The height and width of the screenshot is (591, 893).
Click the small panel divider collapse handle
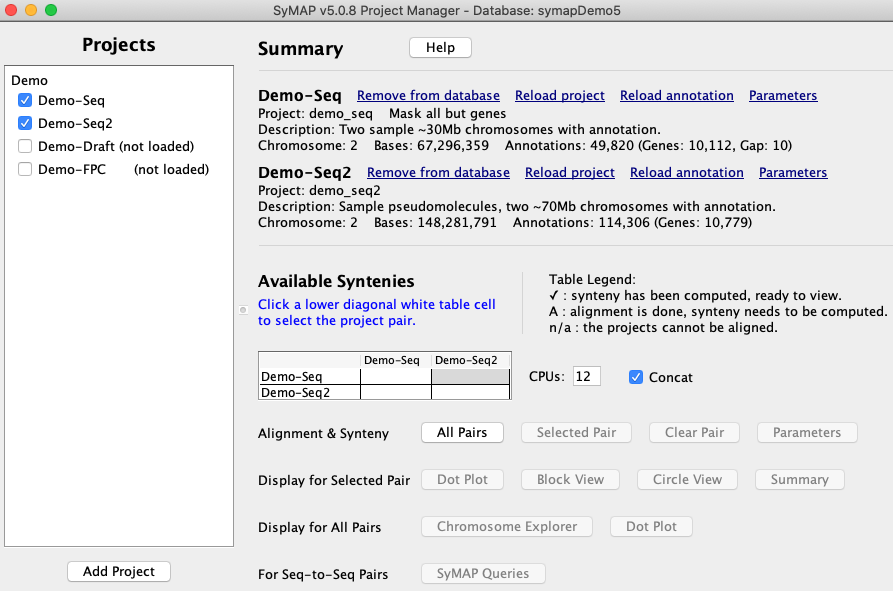[x=243, y=310]
